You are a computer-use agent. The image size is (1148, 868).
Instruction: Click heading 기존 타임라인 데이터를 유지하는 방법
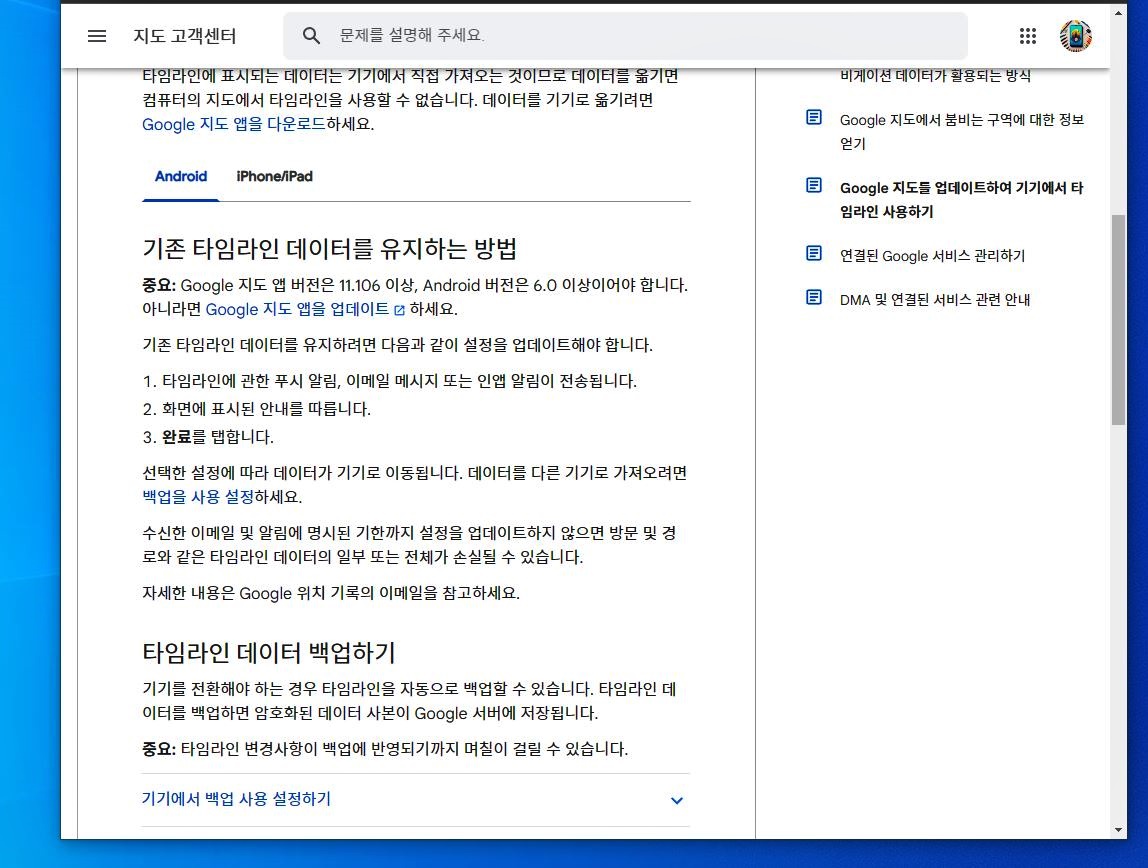[329, 249]
